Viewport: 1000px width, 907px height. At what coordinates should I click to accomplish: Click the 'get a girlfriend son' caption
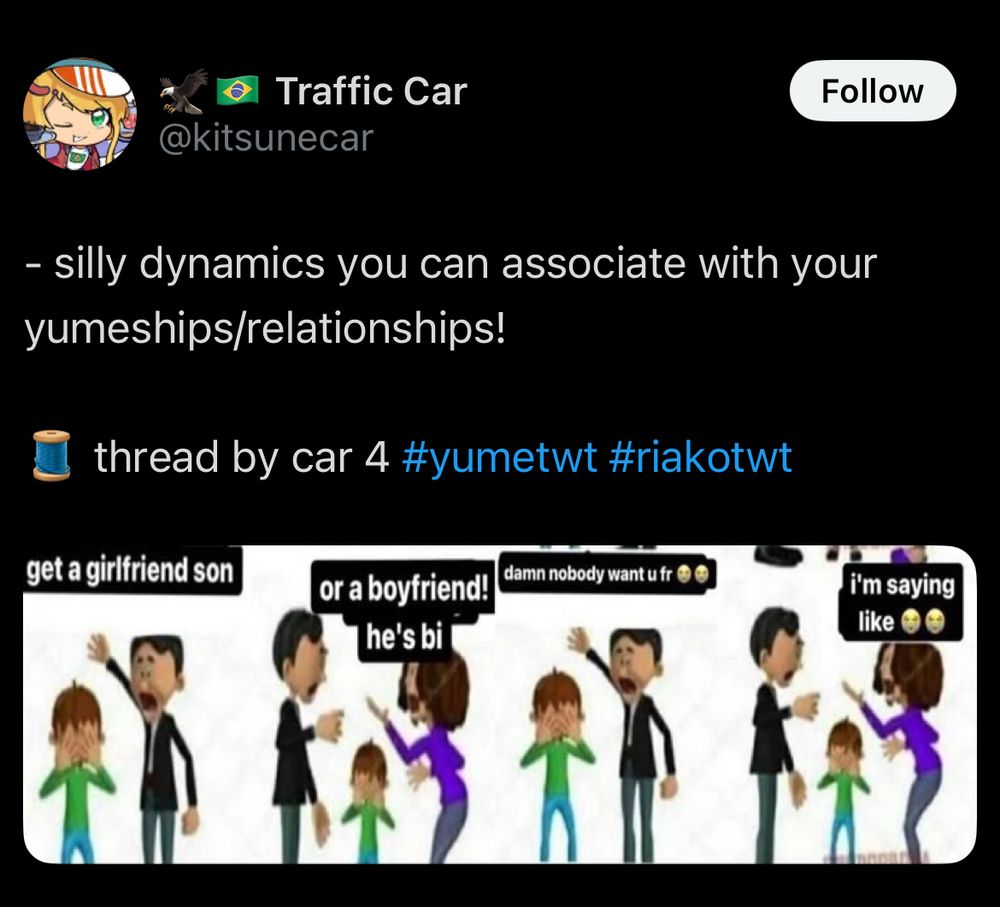131,571
